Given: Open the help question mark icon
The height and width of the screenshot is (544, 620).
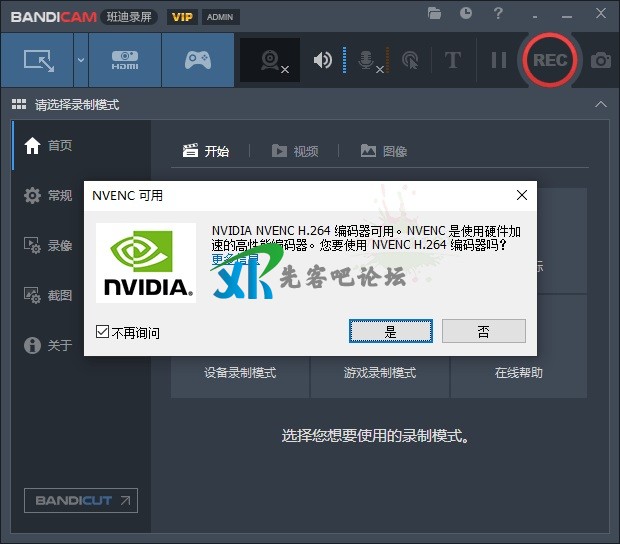Looking at the screenshot, I should 497,14.
